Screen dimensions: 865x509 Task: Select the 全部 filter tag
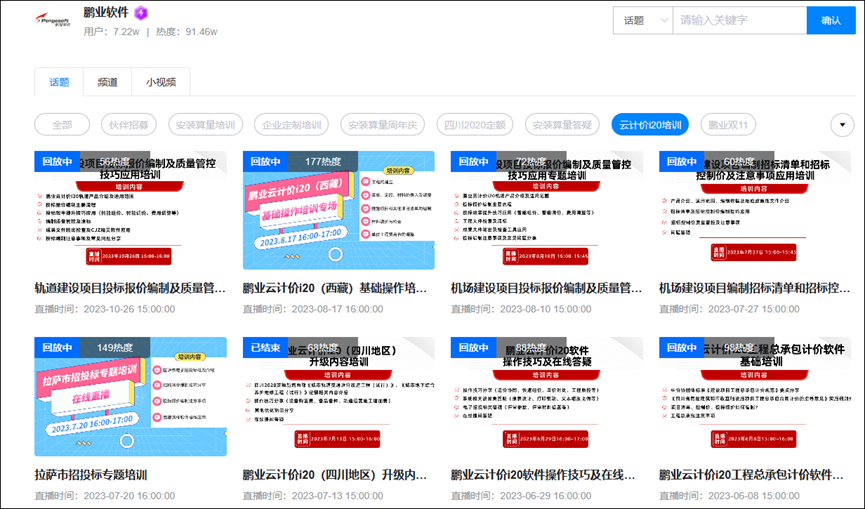click(x=62, y=125)
